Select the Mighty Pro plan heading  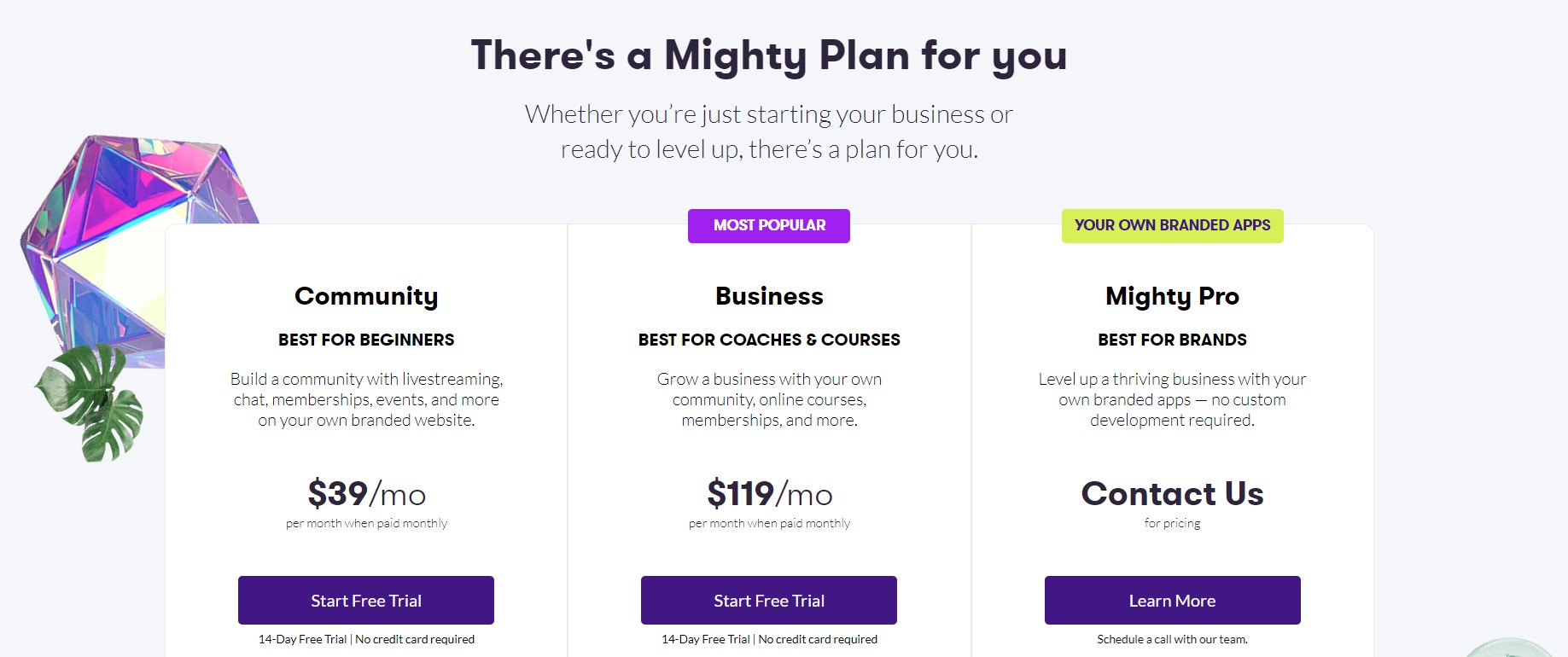(x=1172, y=296)
